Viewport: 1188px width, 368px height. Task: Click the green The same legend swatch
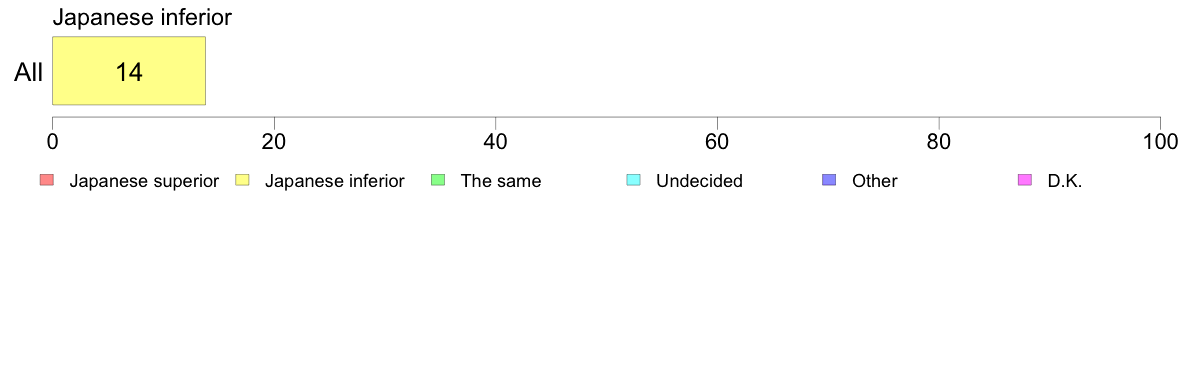pyautogui.click(x=438, y=180)
